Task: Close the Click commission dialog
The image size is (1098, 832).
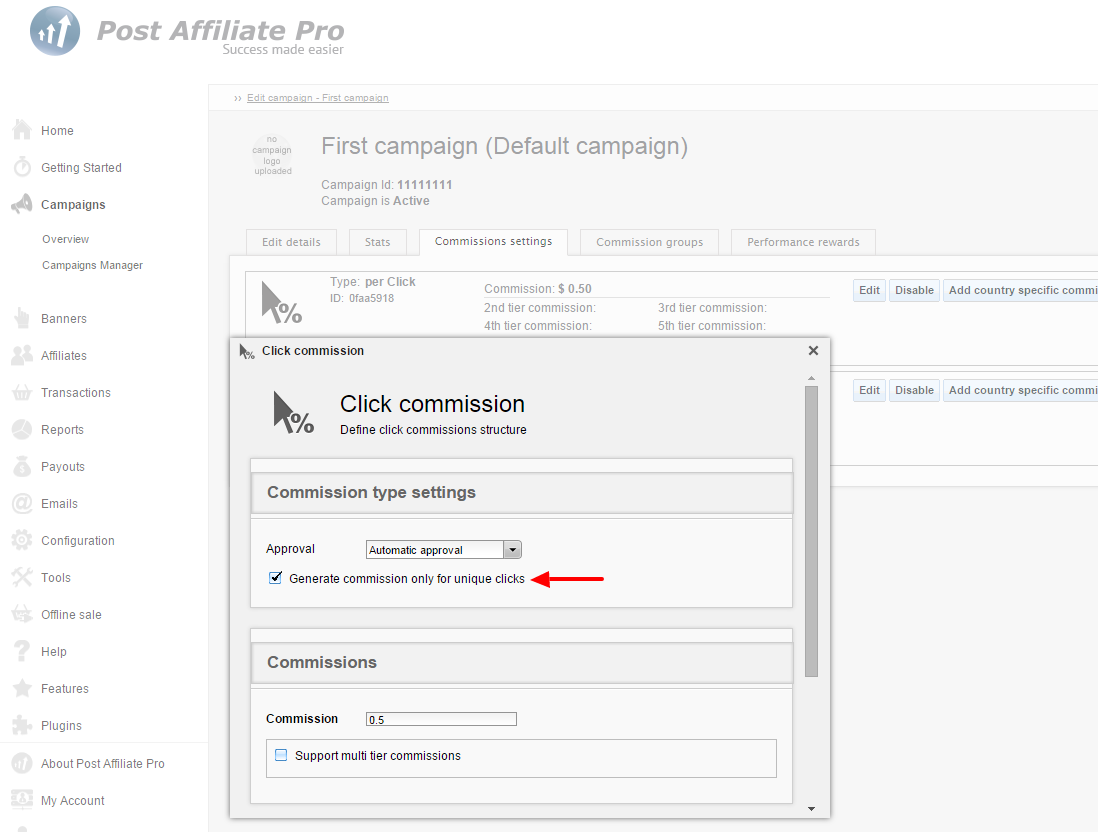Action: pos(813,350)
